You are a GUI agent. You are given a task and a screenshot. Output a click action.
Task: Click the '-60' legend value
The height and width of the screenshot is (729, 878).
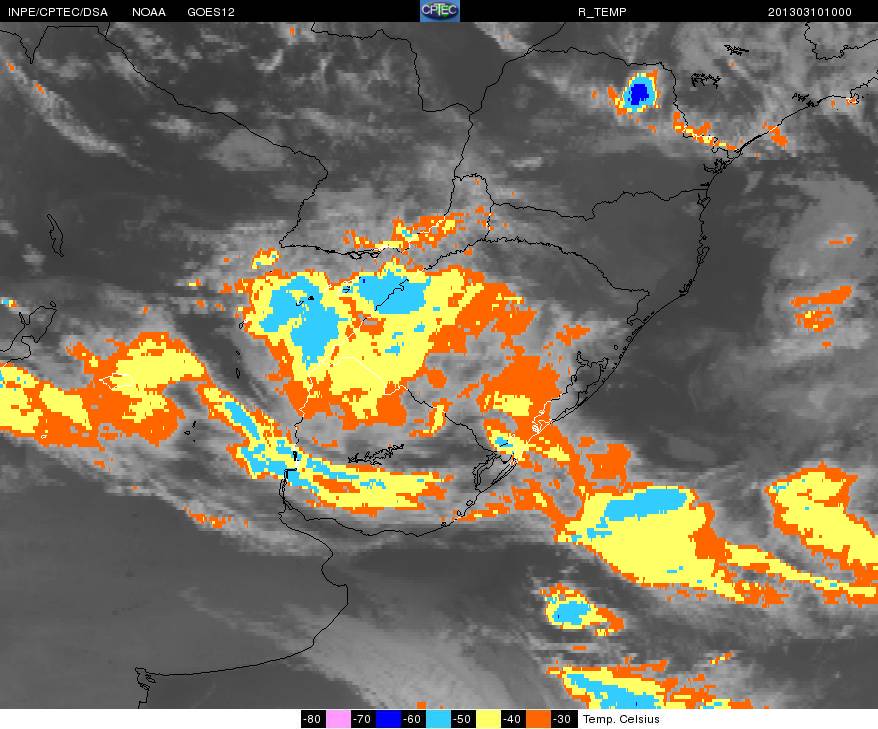(x=413, y=719)
